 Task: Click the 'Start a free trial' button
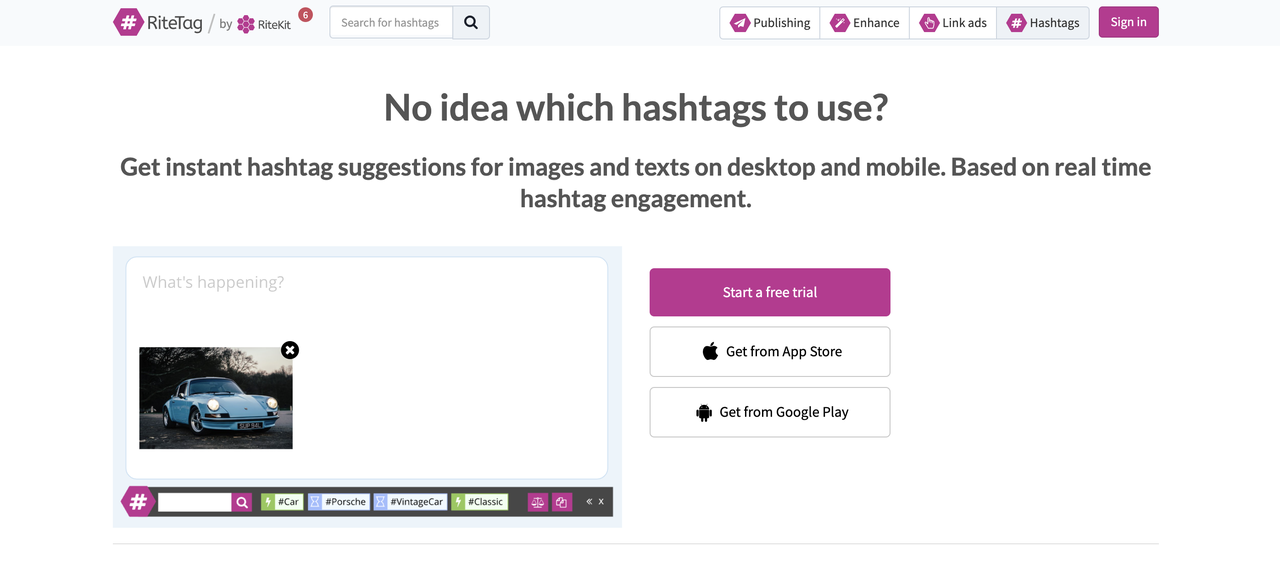(770, 292)
